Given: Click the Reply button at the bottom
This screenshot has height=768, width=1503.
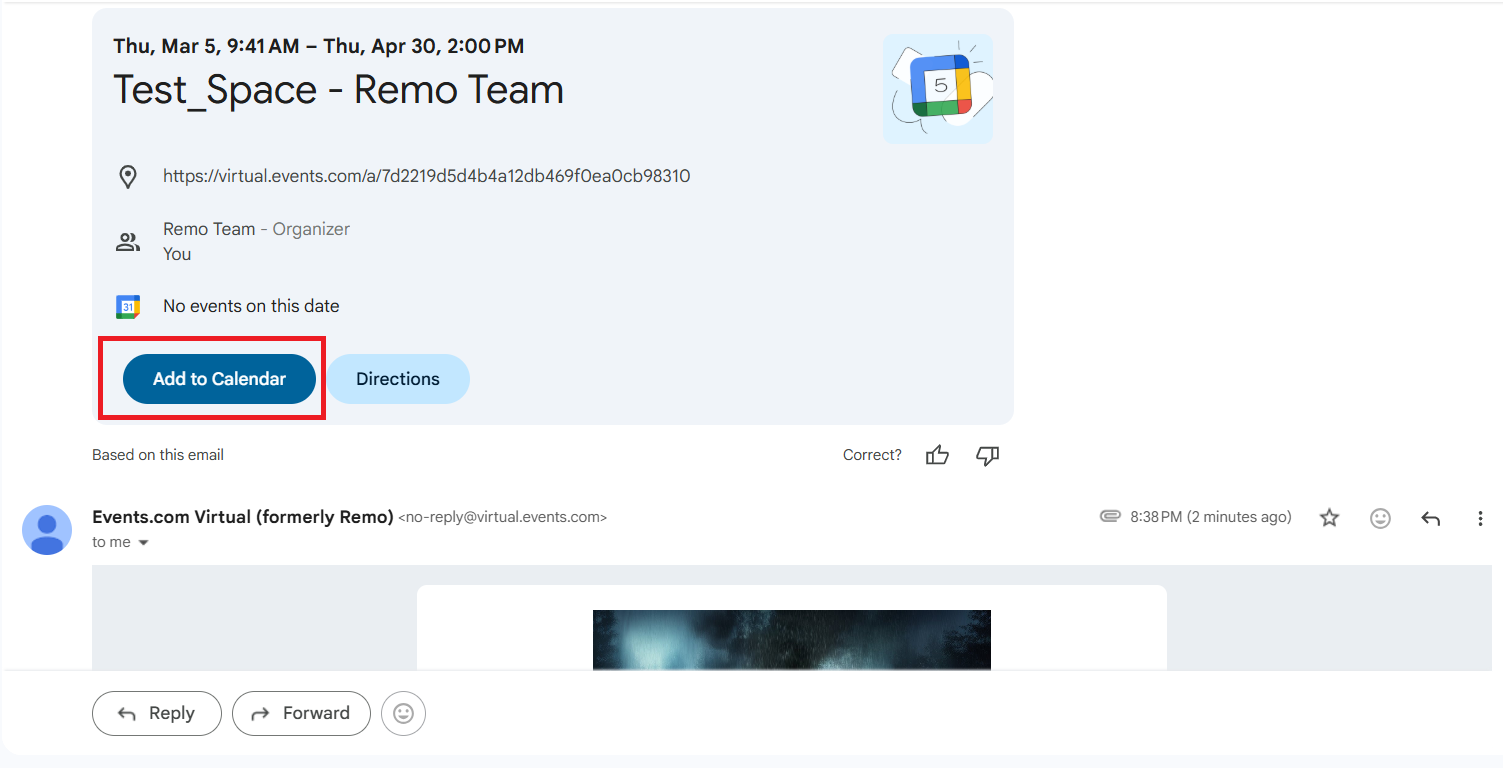Looking at the screenshot, I should (x=156, y=713).
